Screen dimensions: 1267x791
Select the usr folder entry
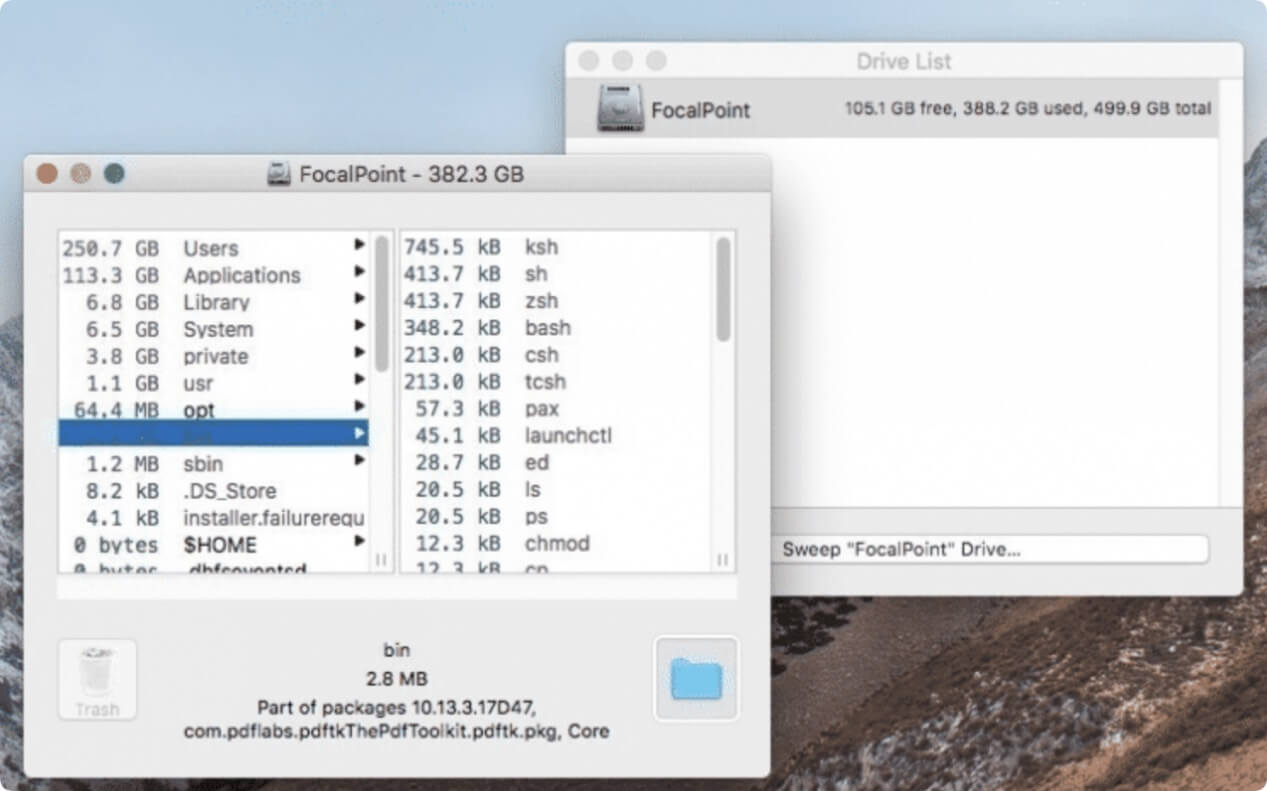198,384
